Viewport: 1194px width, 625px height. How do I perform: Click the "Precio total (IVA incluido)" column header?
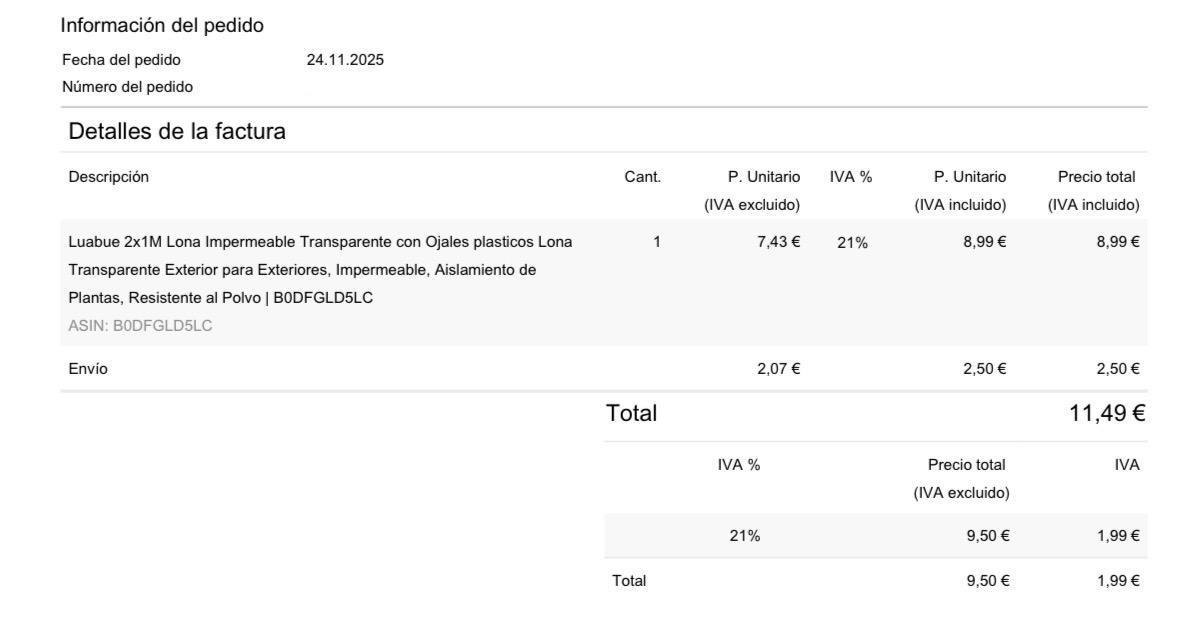[x=1094, y=191]
